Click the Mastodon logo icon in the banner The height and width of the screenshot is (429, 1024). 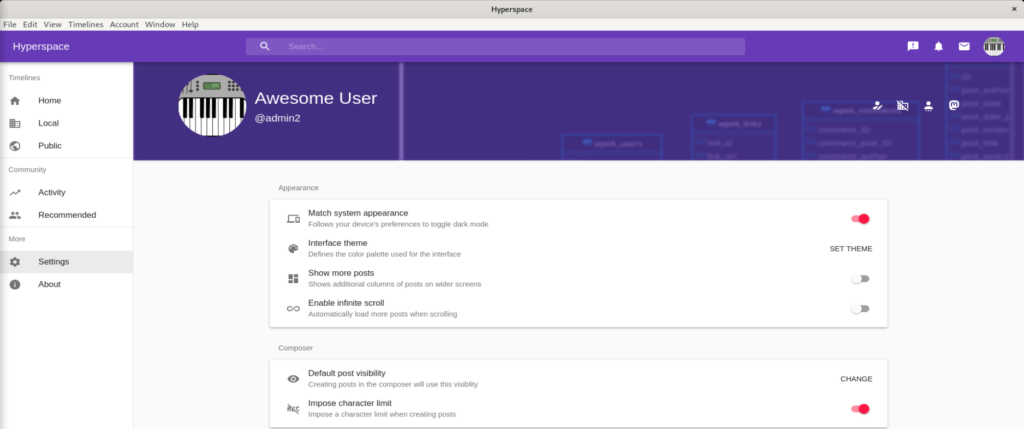pos(954,105)
